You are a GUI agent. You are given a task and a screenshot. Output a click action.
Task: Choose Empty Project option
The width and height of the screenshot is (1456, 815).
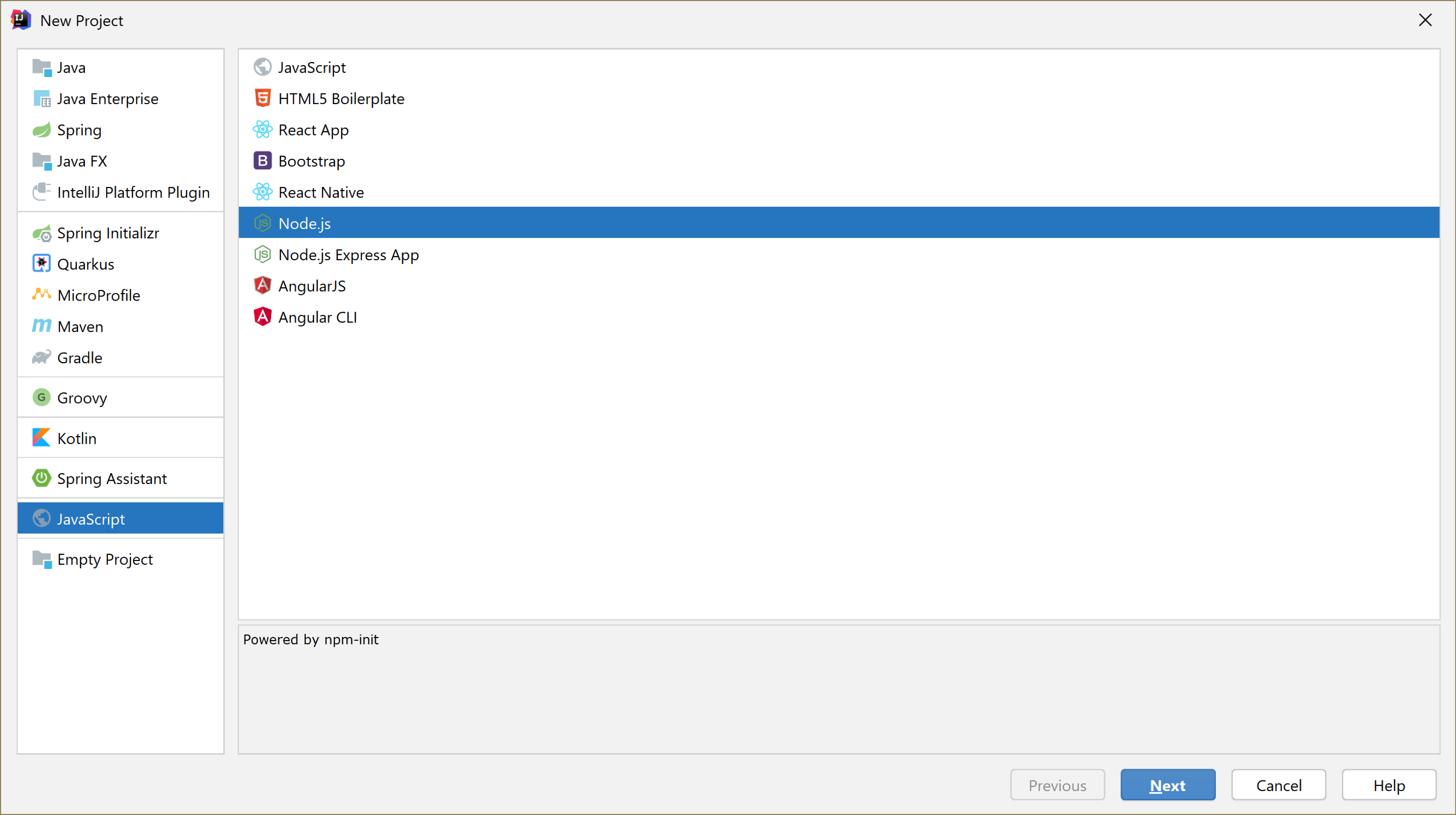click(120, 559)
